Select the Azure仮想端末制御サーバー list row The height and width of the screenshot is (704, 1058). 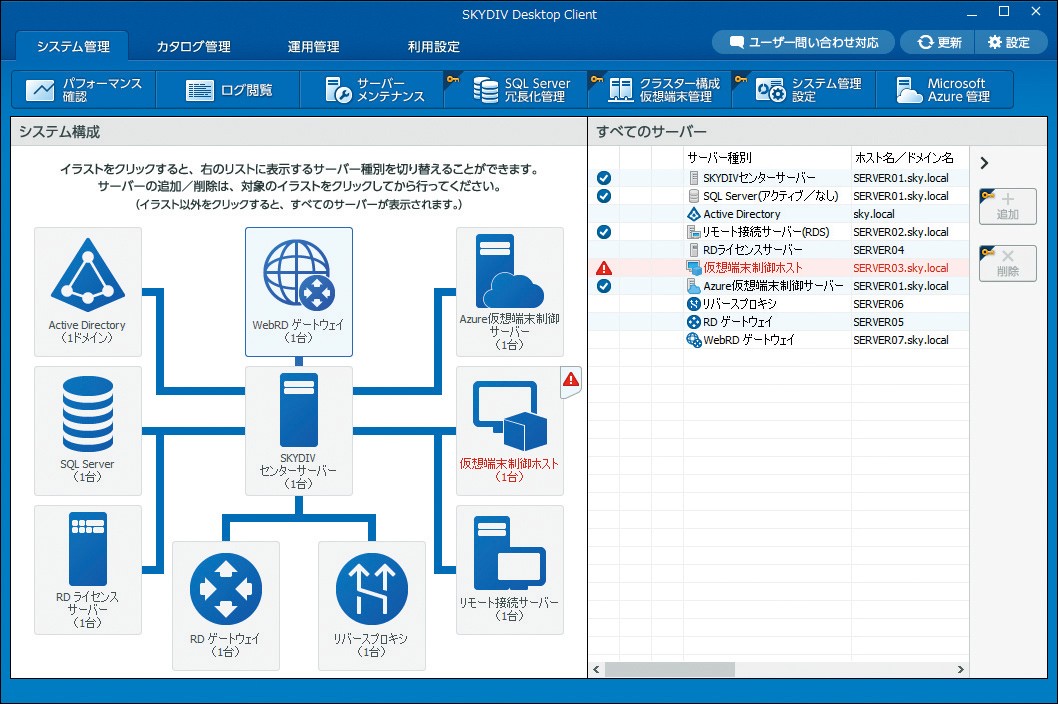[779, 286]
